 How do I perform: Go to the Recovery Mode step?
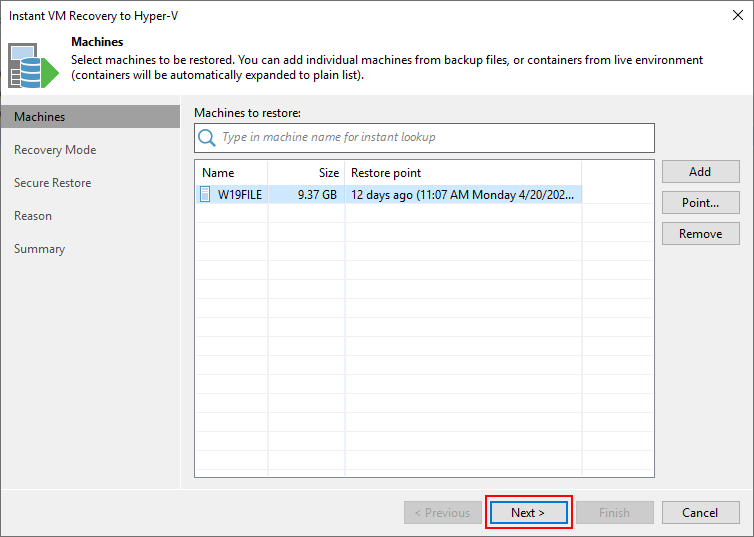pos(55,150)
